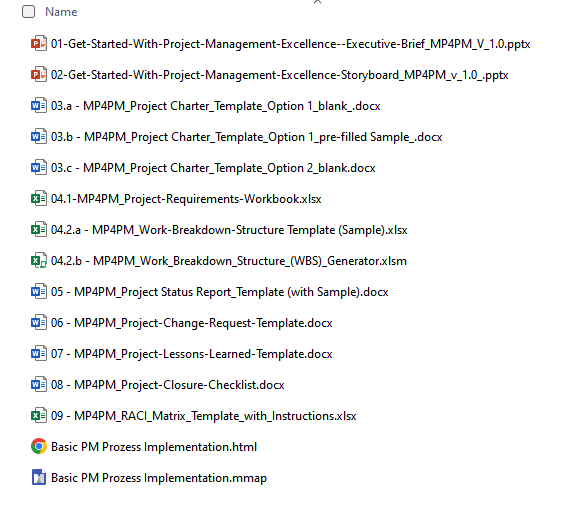
Task: Select 04.2.b - MP4PM_Work_Breakdown_Structure_(WBS)_Generator.xlsm
Action: (229, 261)
